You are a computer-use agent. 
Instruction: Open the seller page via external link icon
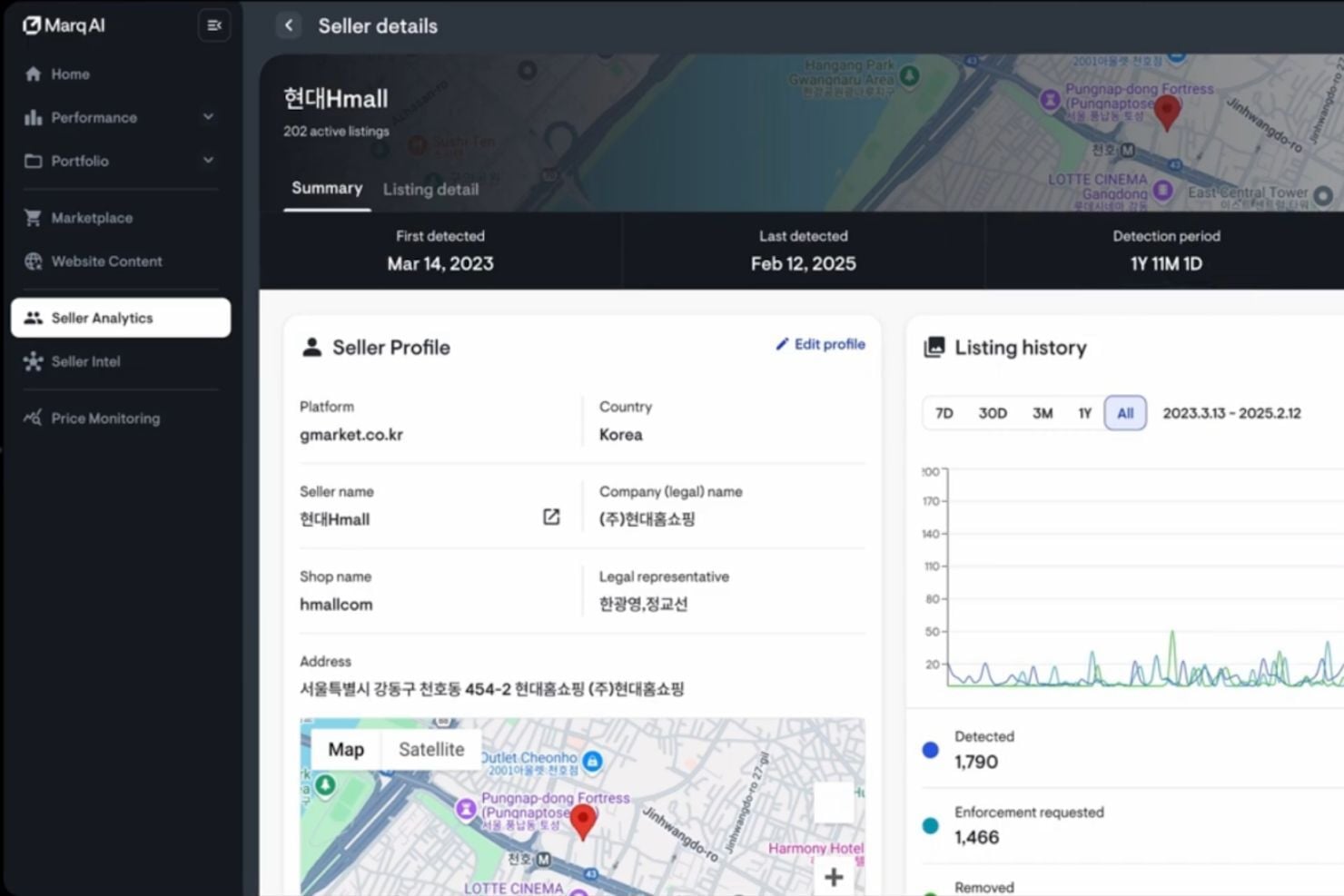[551, 517]
